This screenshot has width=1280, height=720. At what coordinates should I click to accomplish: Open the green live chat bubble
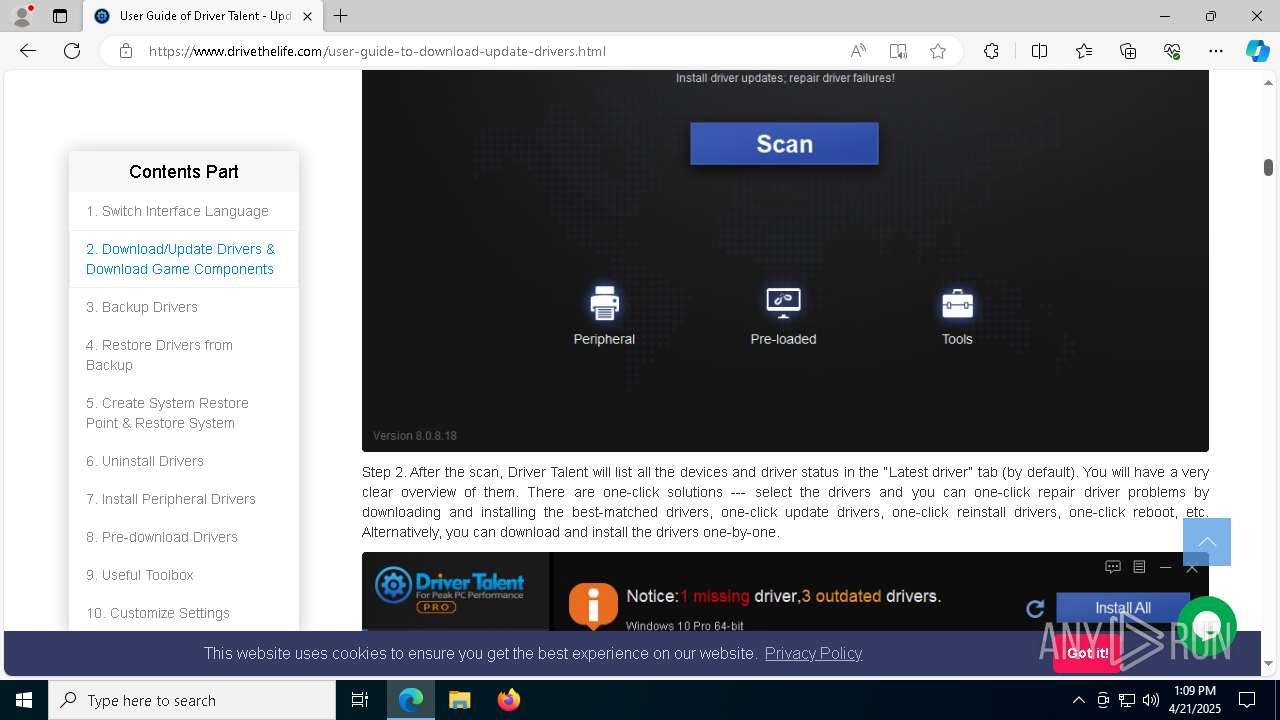[1207, 627]
